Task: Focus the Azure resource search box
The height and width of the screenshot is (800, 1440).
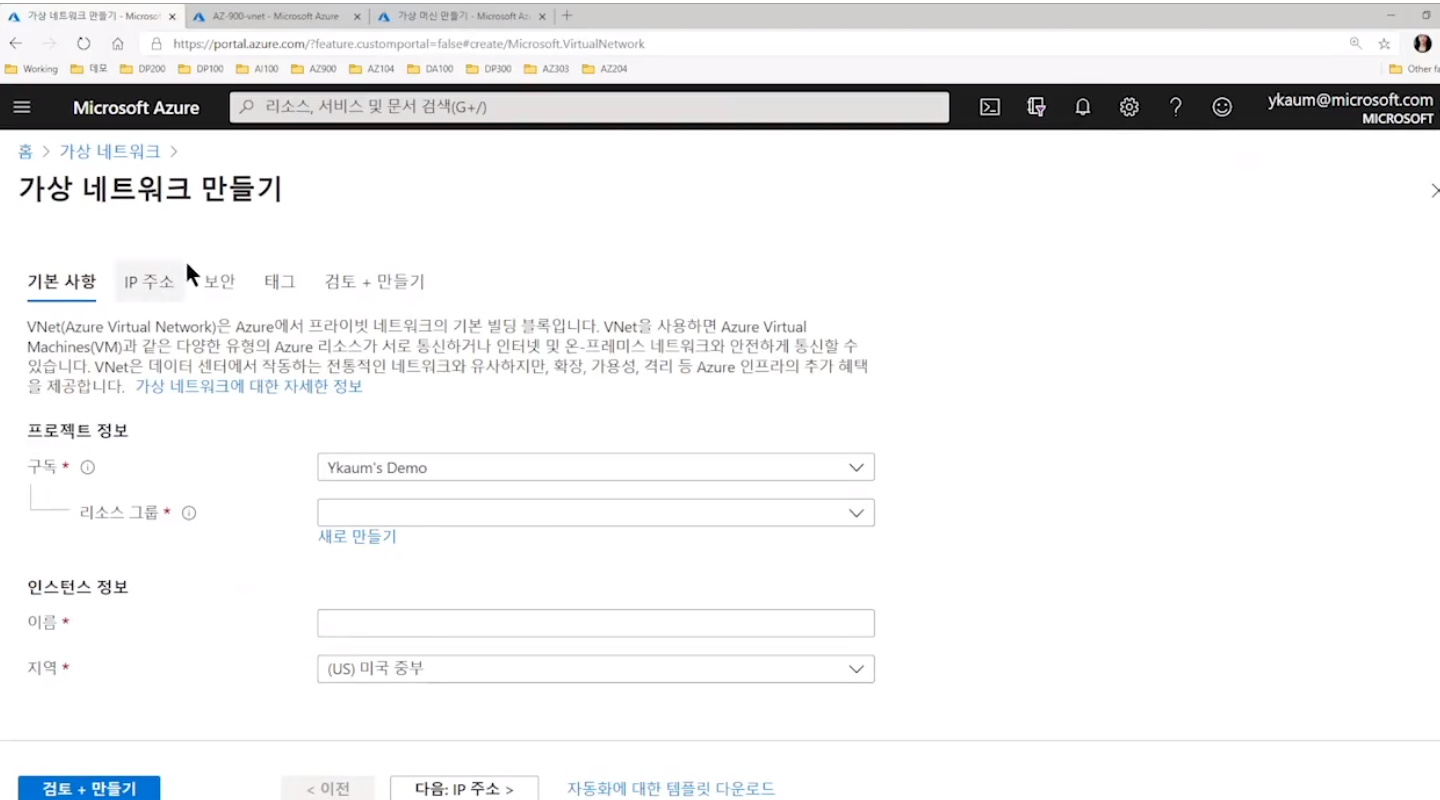Action: 590,107
